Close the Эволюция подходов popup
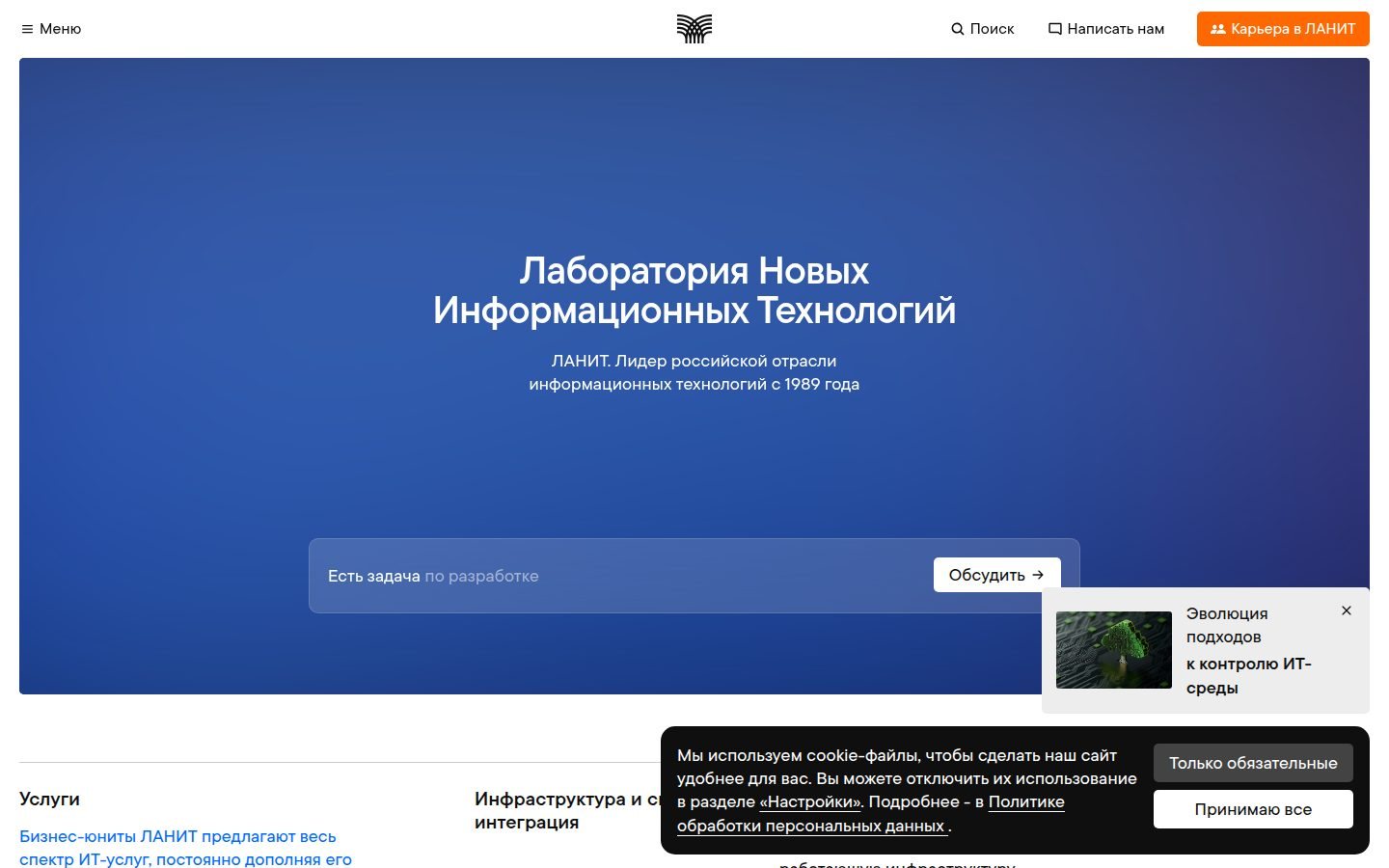The image size is (1389, 868). pyautogui.click(x=1347, y=610)
